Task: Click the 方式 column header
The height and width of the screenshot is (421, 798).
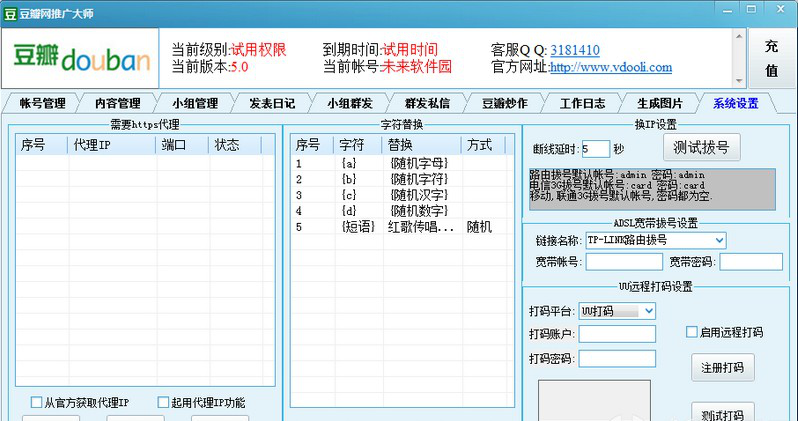Action: click(482, 145)
